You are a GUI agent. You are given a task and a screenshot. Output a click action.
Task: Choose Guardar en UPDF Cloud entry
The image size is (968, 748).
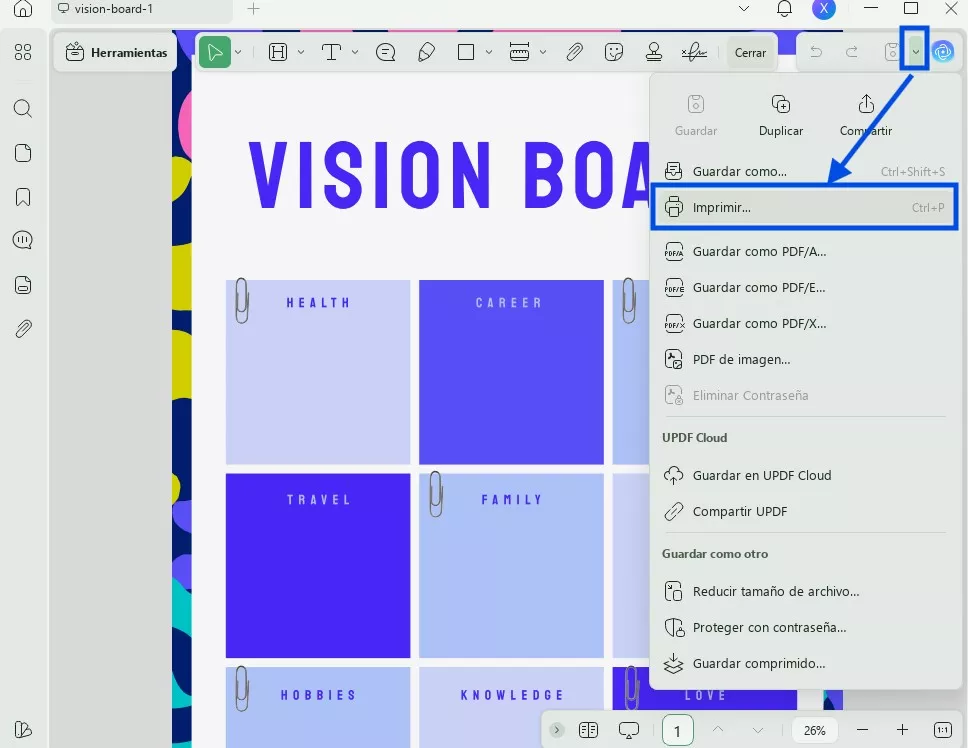[804, 475]
